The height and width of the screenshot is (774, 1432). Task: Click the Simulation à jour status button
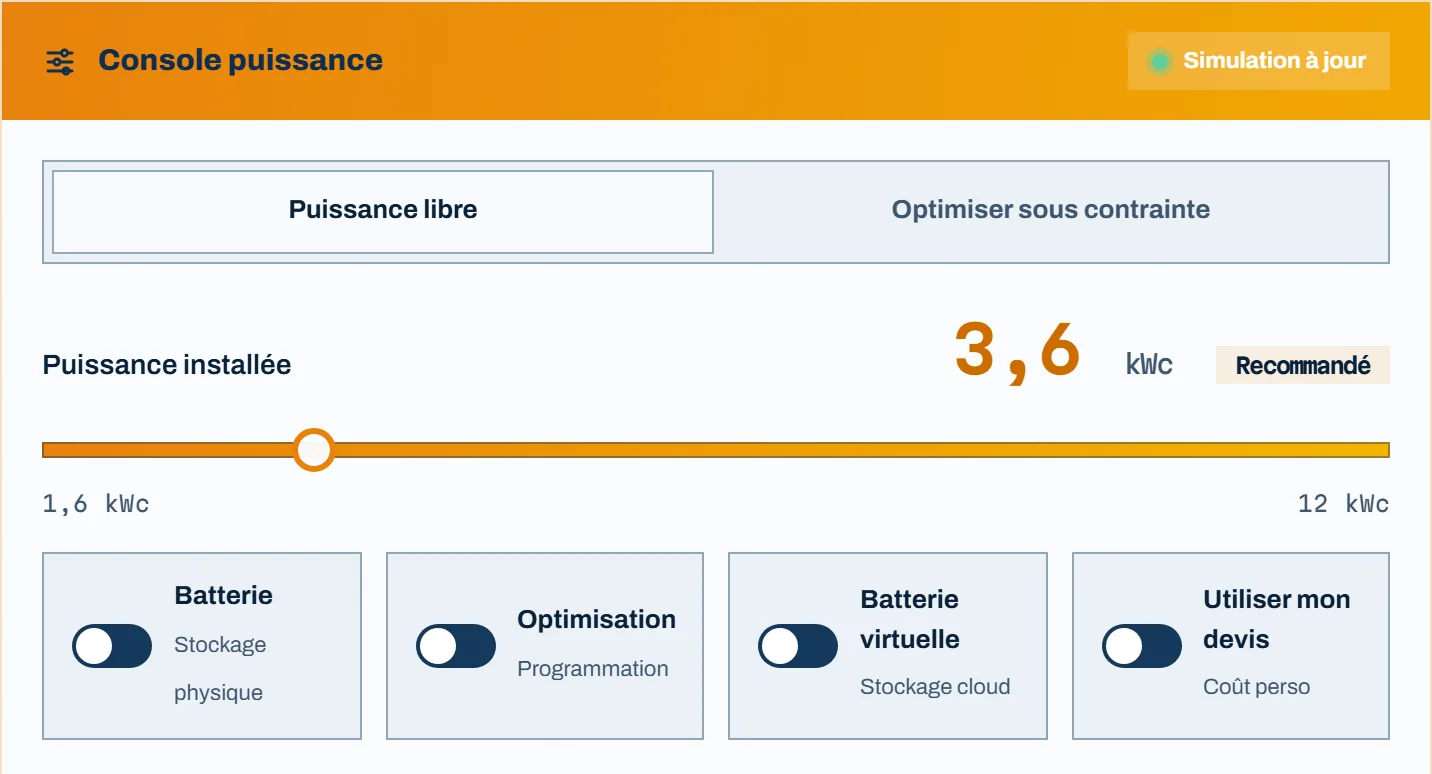click(1259, 61)
